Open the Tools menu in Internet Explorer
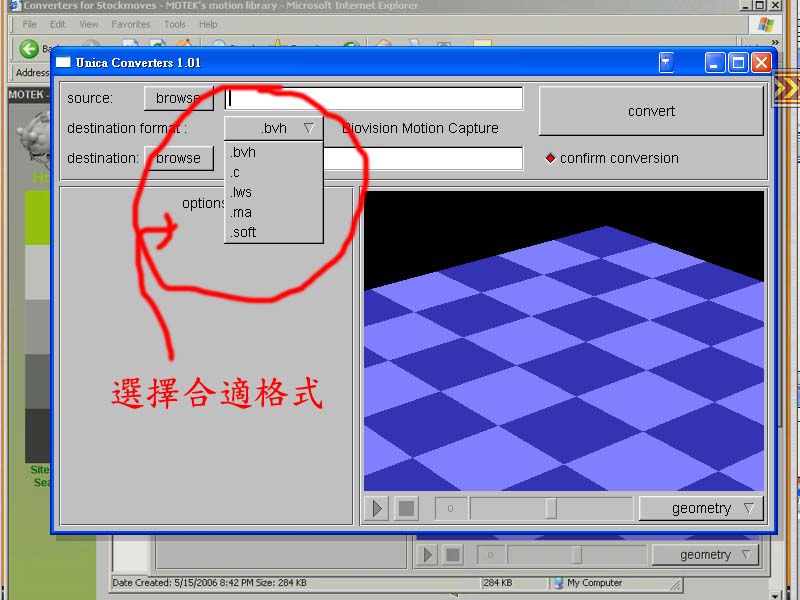The height and width of the screenshot is (600, 800). (175, 24)
